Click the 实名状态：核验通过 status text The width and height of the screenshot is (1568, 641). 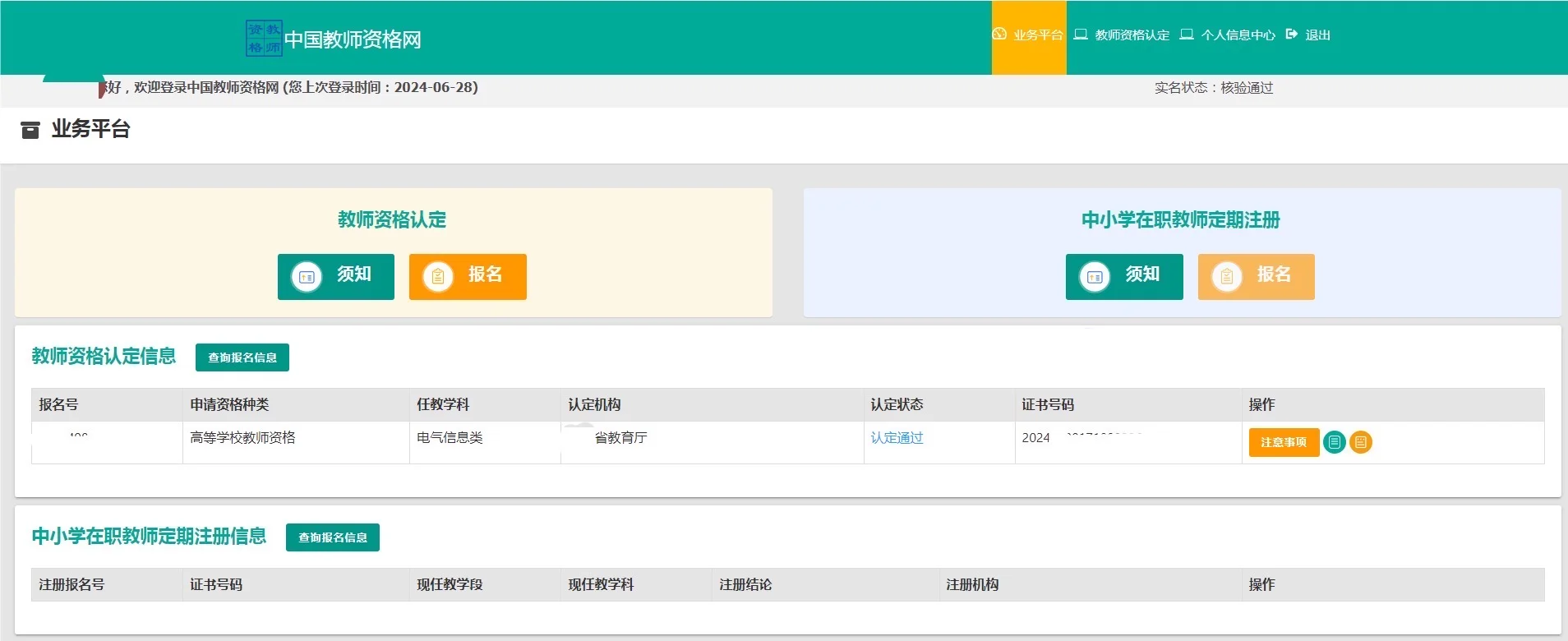(1214, 88)
